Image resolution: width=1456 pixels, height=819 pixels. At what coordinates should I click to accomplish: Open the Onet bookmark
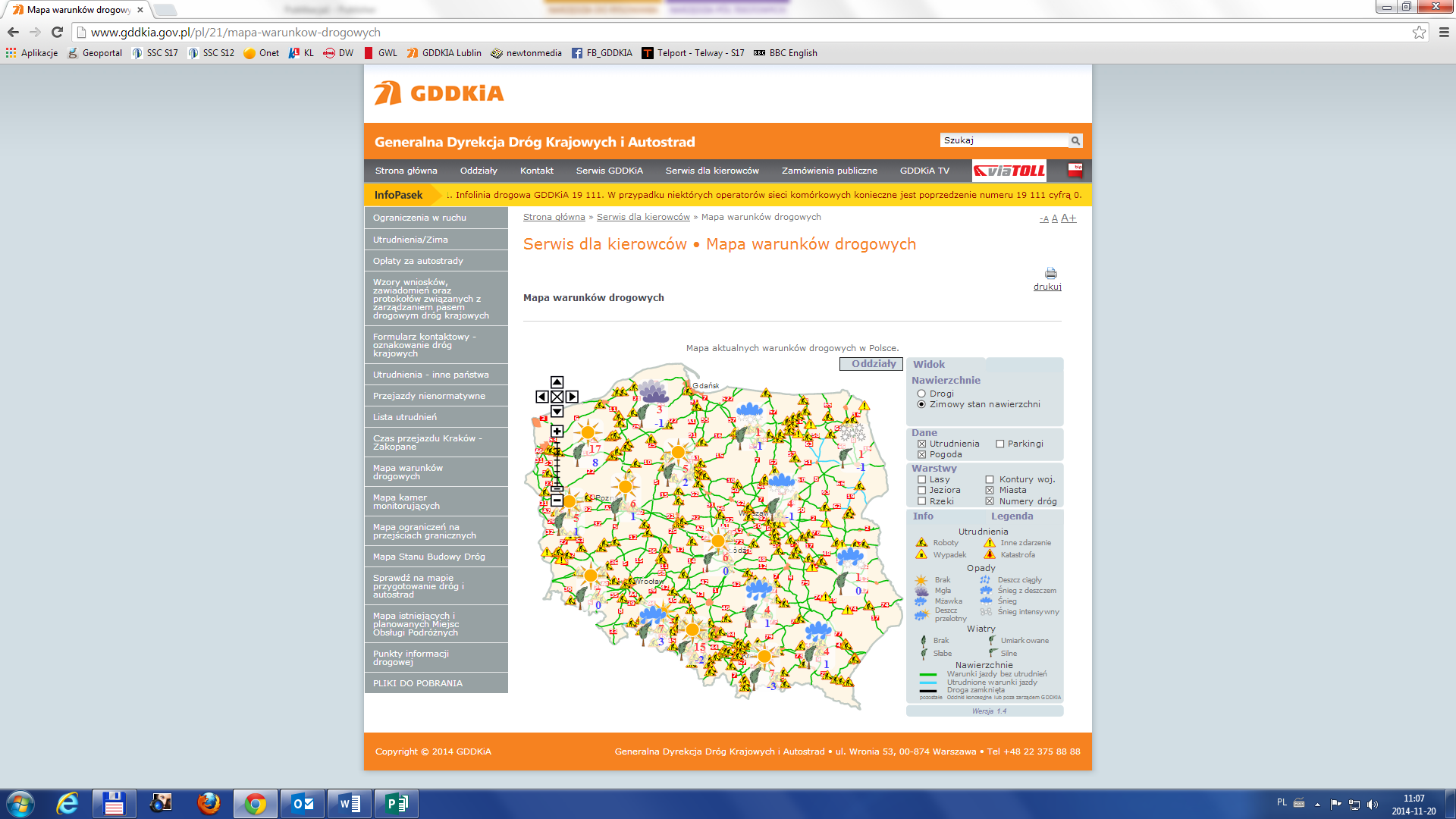262,53
